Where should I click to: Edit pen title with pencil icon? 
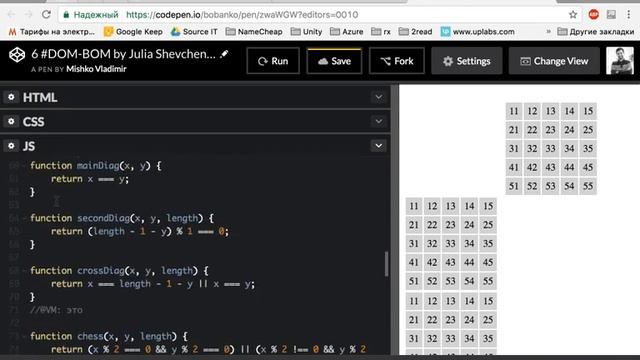coord(224,54)
